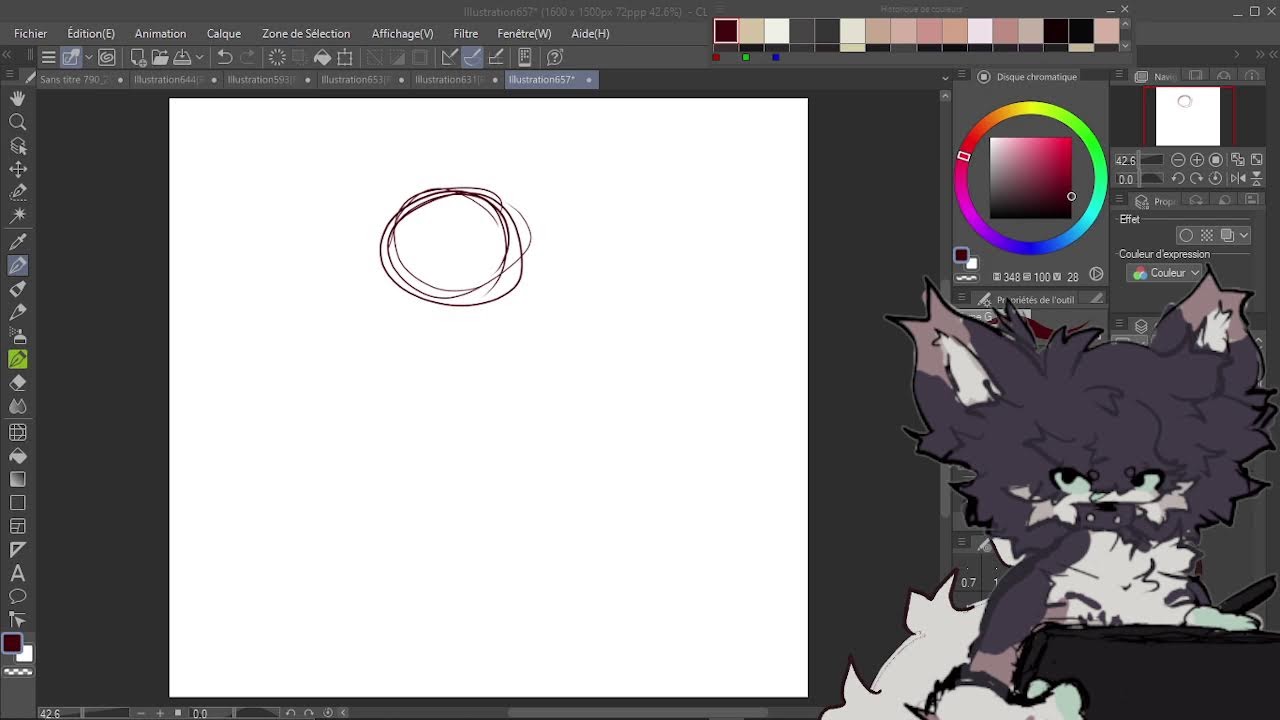Select the Eraser tool
The width and height of the screenshot is (1280, 720).
click(18, 383)
